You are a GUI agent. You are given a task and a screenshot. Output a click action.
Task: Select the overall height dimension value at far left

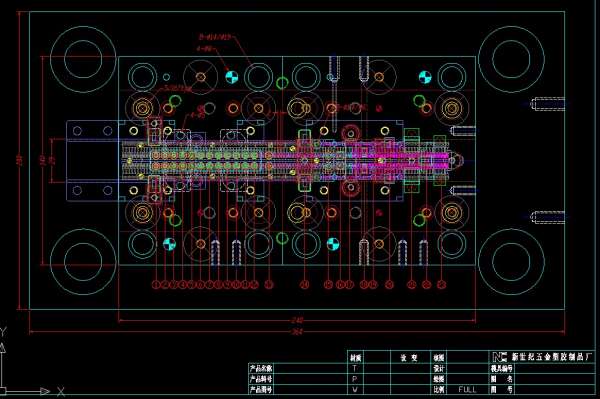pos(20,159)
